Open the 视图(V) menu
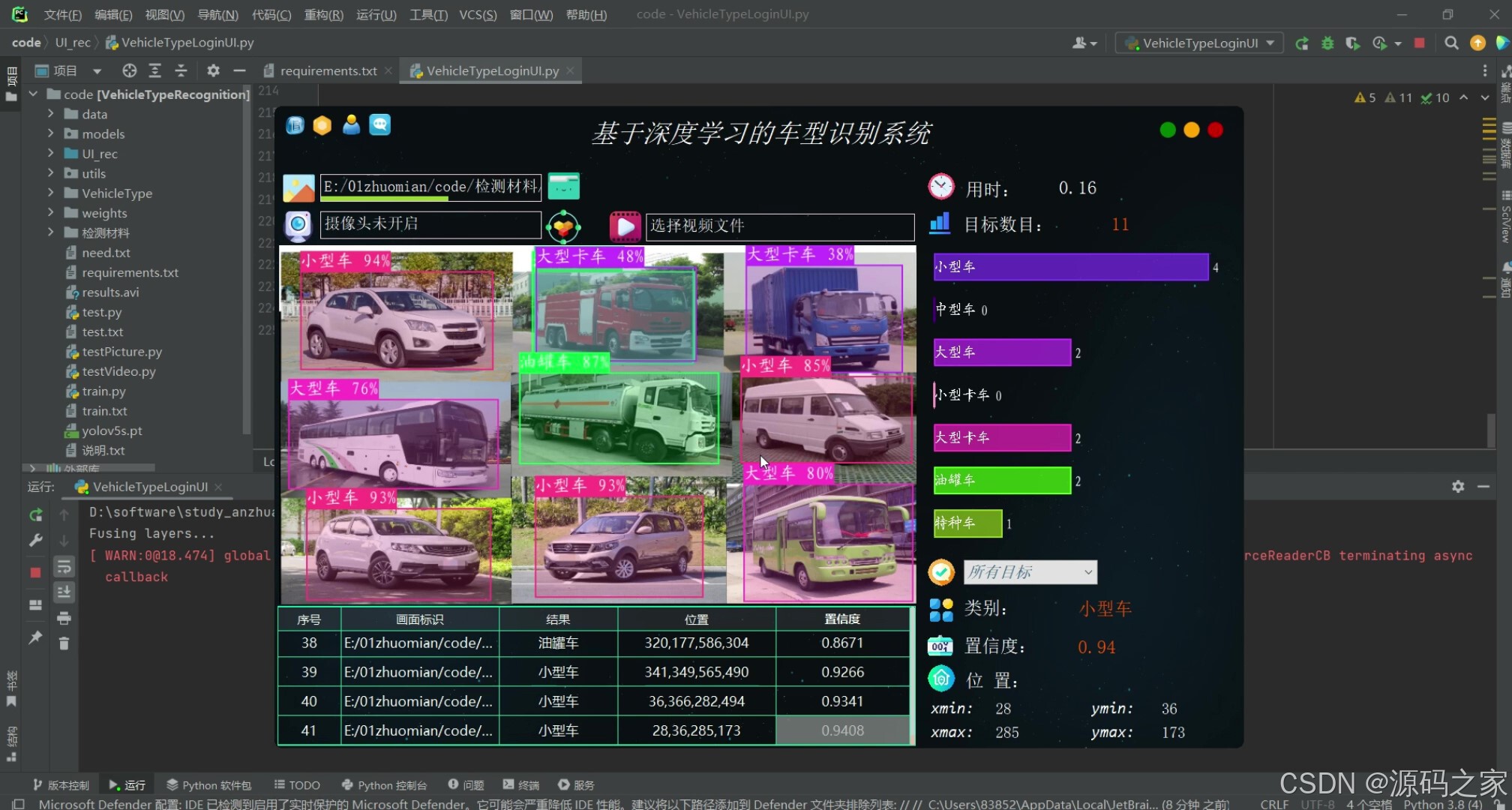 pos(164,14)
